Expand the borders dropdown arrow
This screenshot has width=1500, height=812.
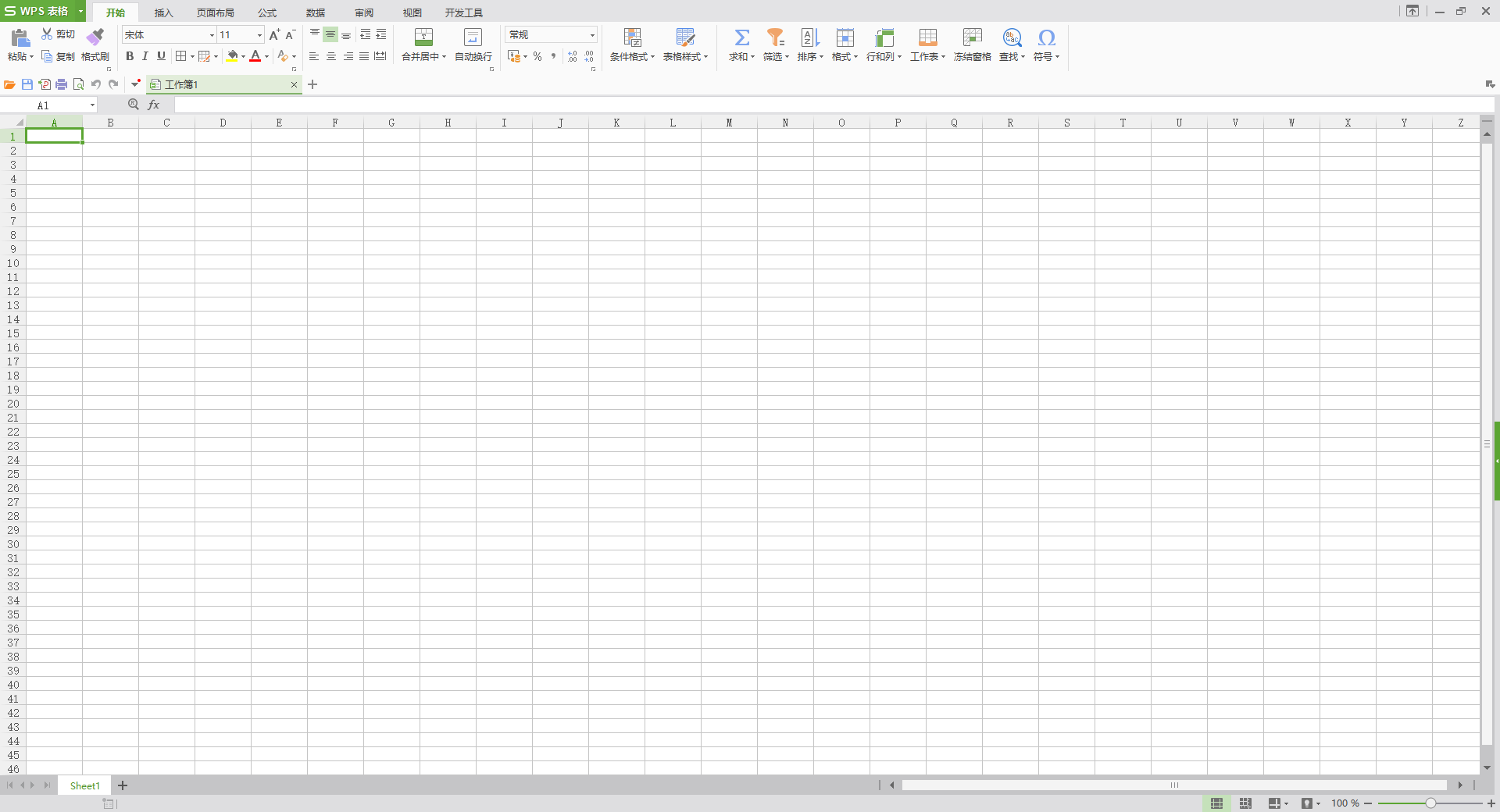192,56
